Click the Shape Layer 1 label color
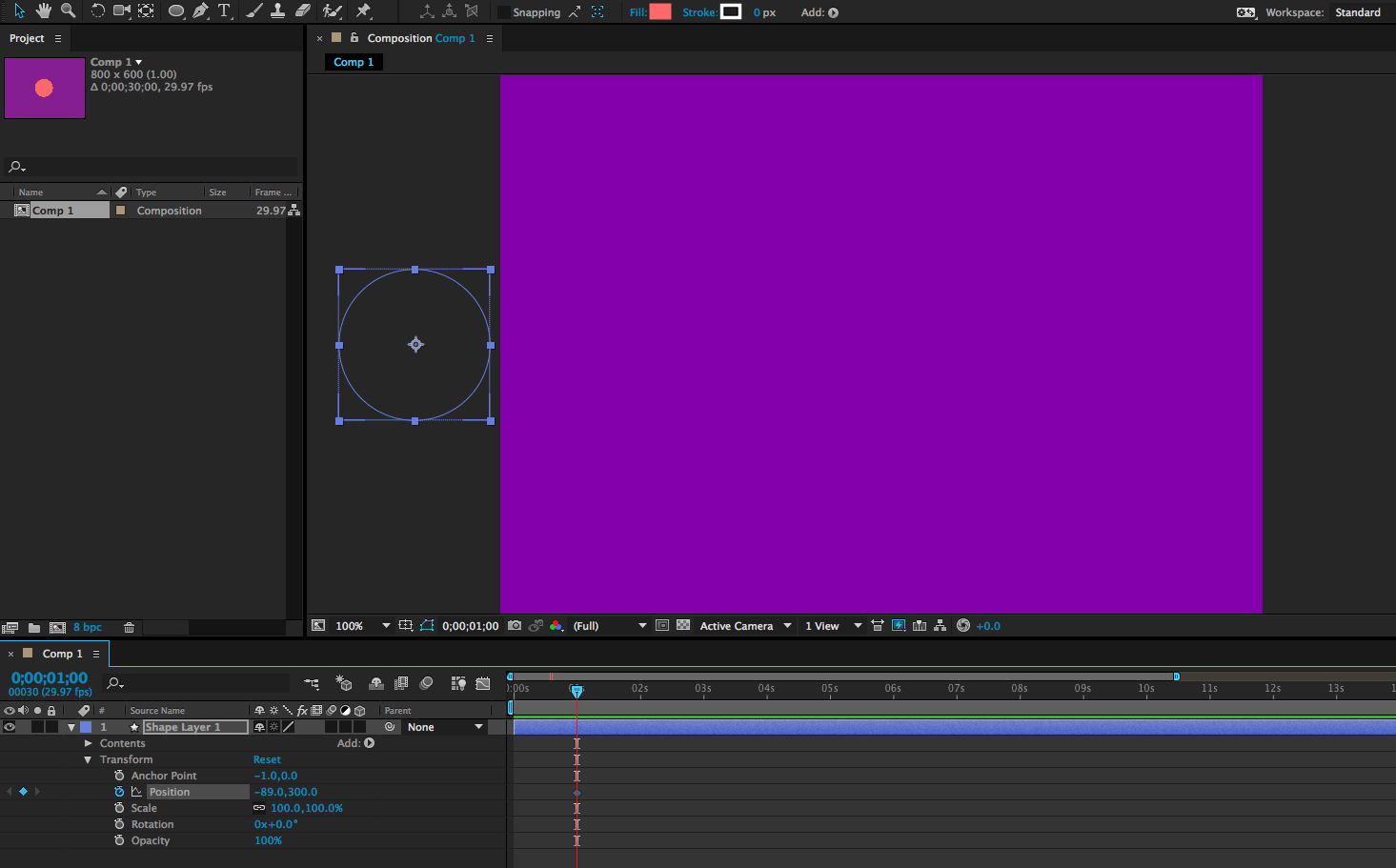This screenshot has height=868, width=1396. (x=86, y=727)
